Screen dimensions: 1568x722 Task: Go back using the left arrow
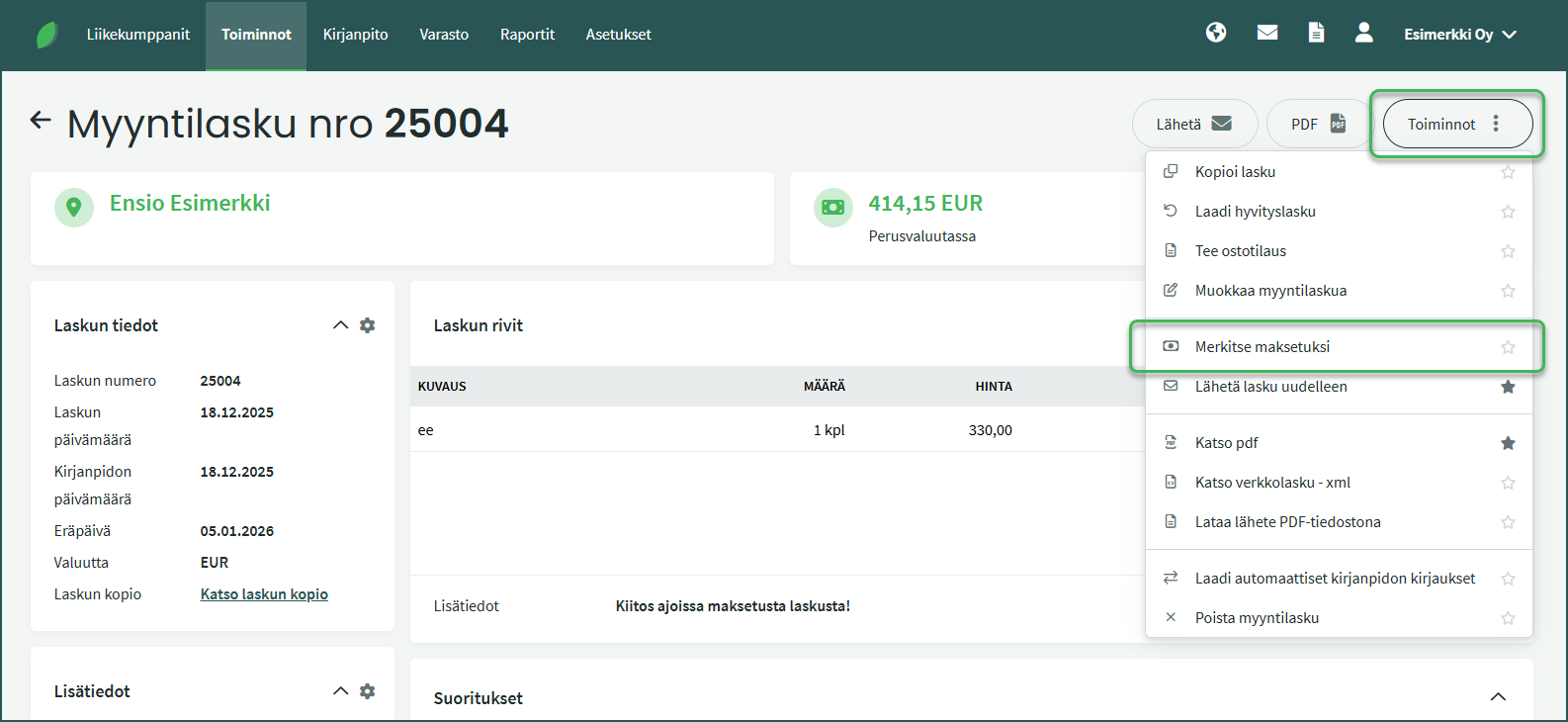[41, 121]
